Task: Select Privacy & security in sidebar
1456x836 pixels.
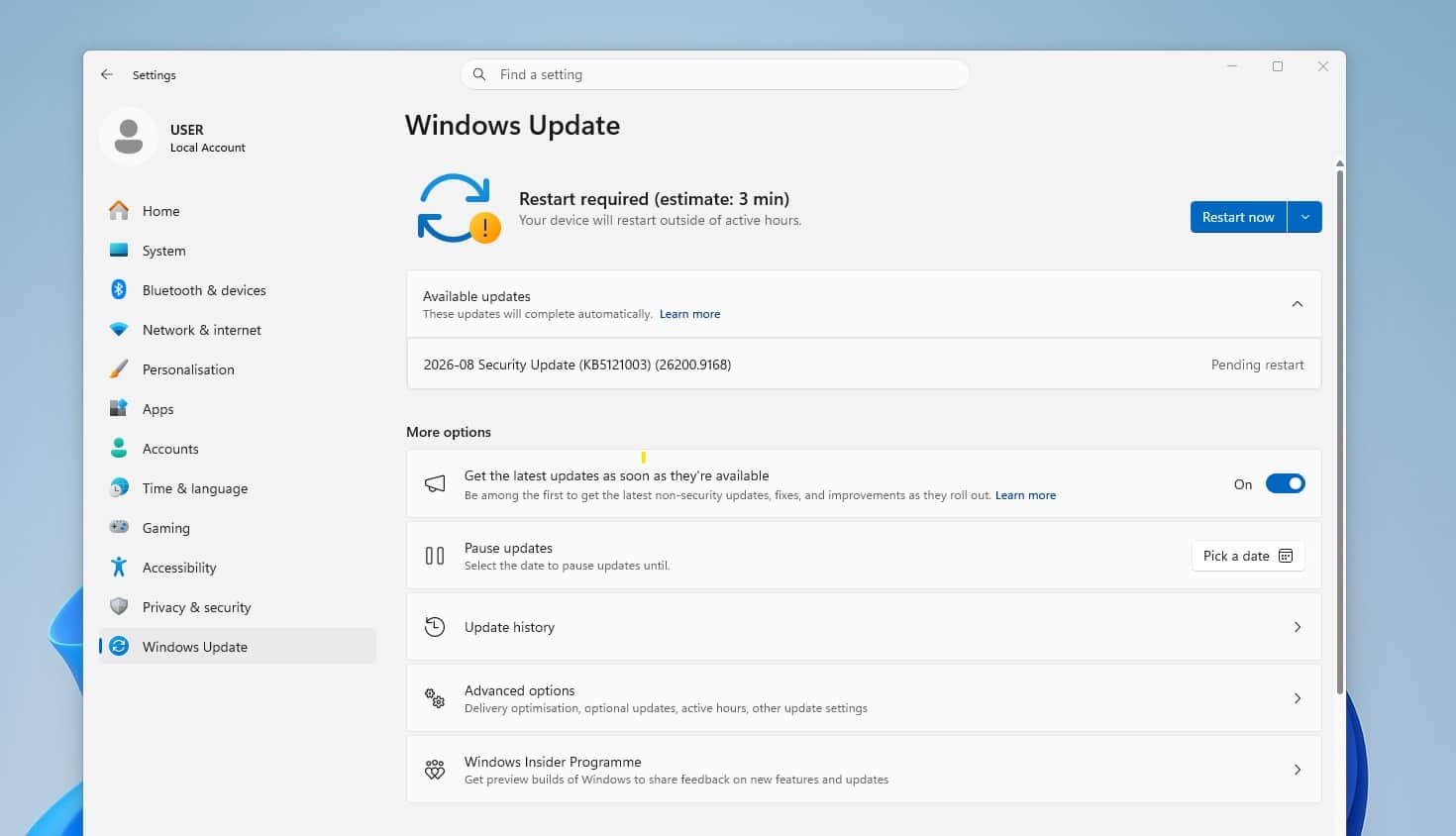Action: click(238, 607)
